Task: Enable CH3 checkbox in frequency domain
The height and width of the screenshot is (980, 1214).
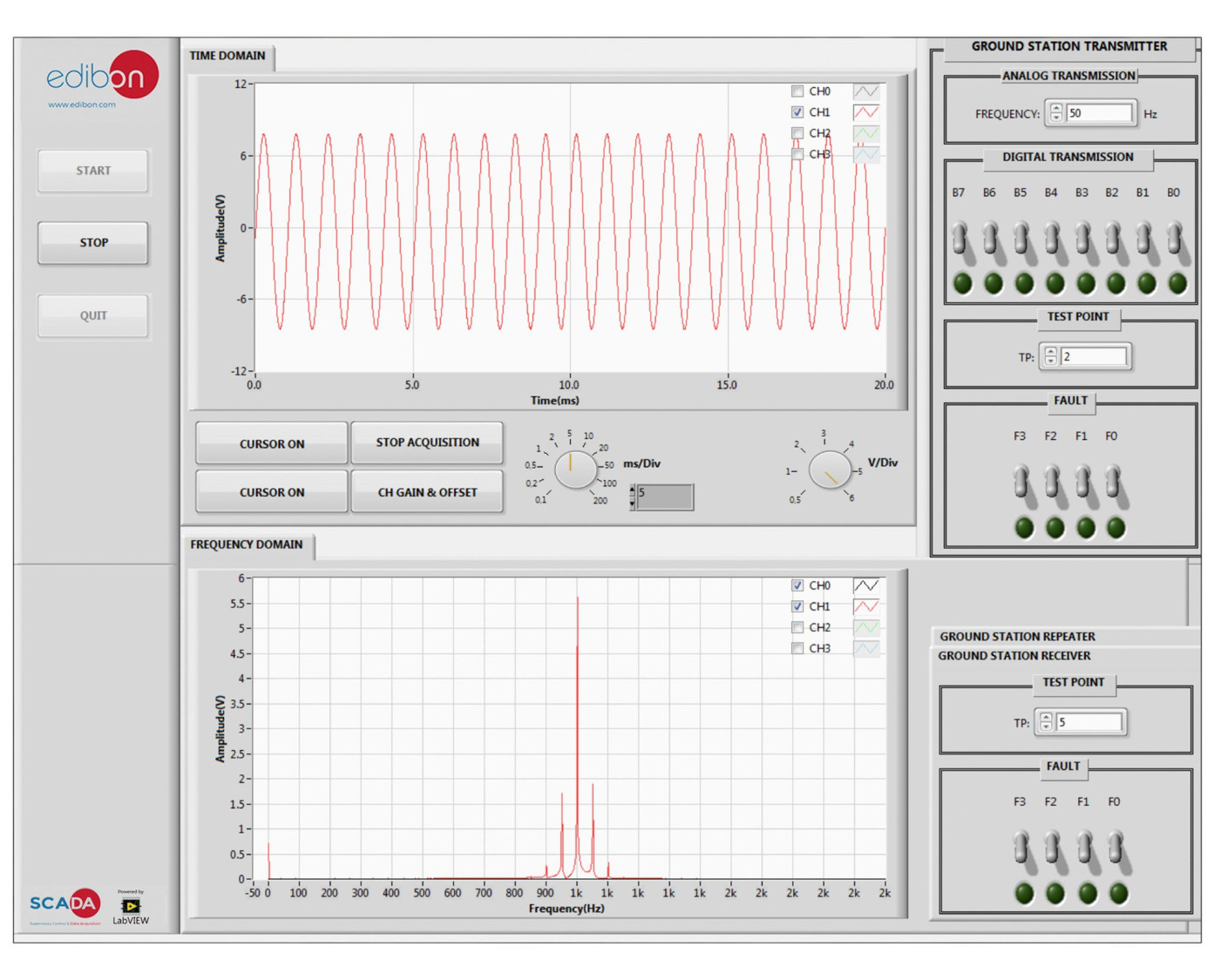Action: point(797,648)
